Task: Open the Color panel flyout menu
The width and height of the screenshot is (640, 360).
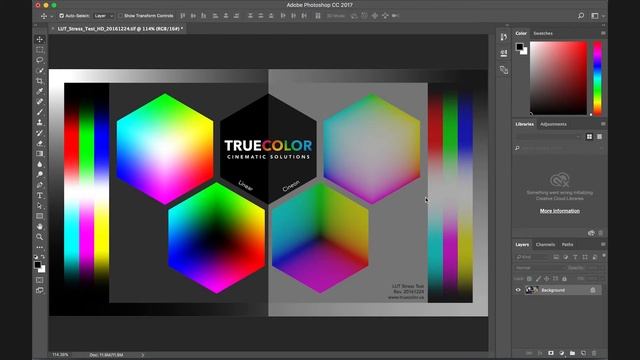Action: tap(603, 33)
